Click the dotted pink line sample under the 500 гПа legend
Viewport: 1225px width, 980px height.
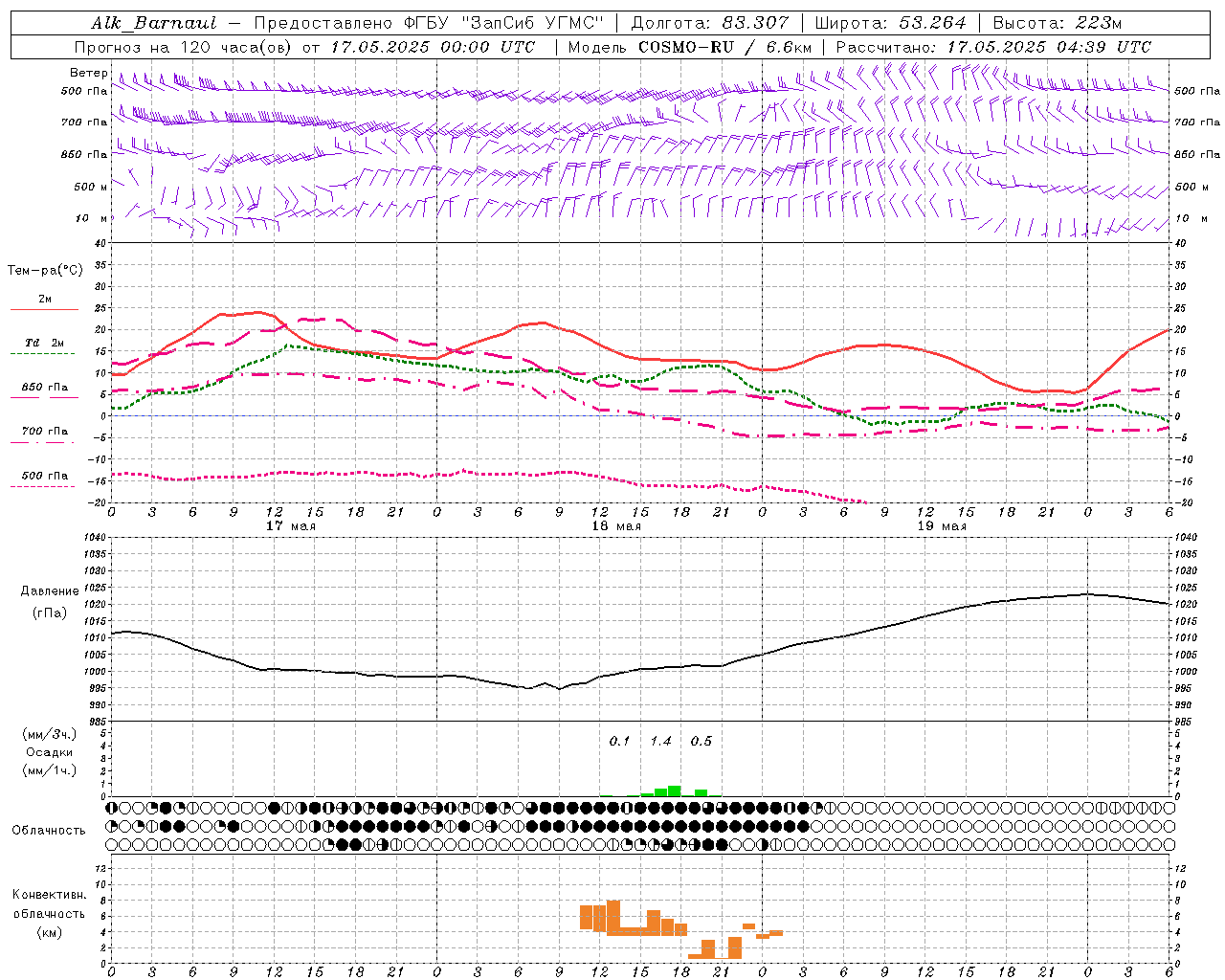pos(42,486)
